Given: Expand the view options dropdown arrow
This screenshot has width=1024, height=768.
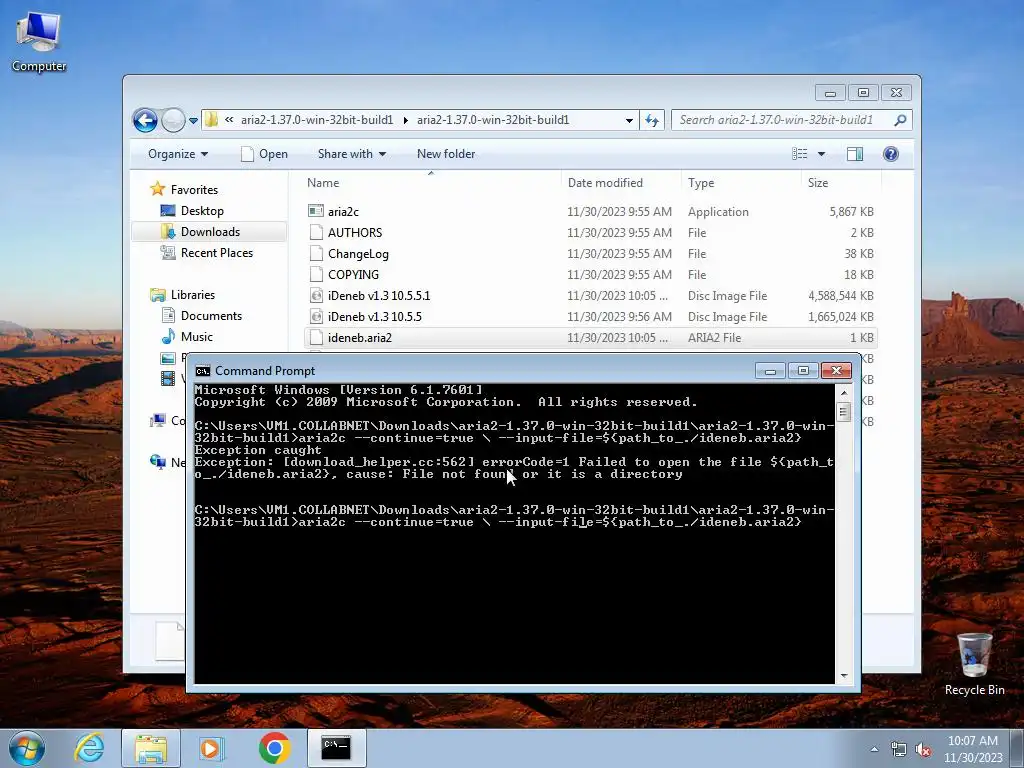Looking at the screenshot, I should (822, 154).
